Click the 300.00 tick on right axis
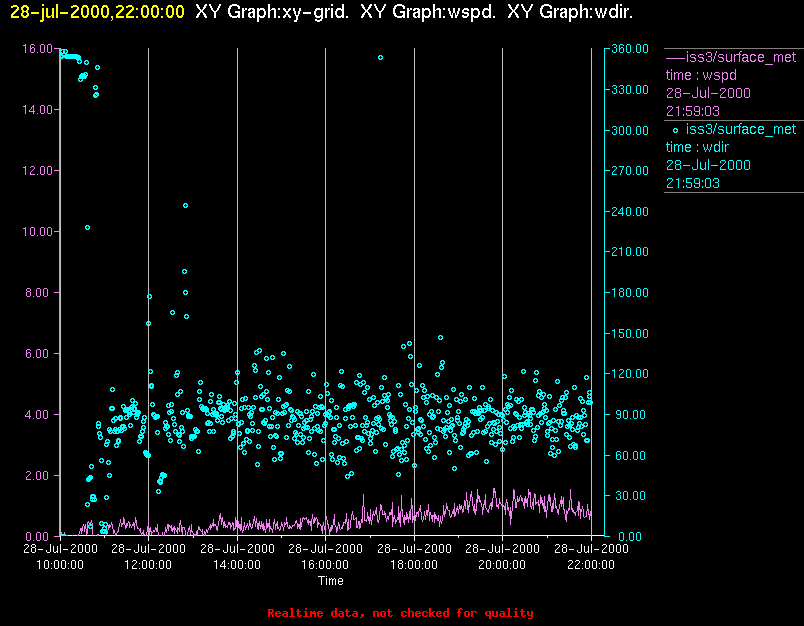Viewport: 804px width, 626px height. (630, 130)
